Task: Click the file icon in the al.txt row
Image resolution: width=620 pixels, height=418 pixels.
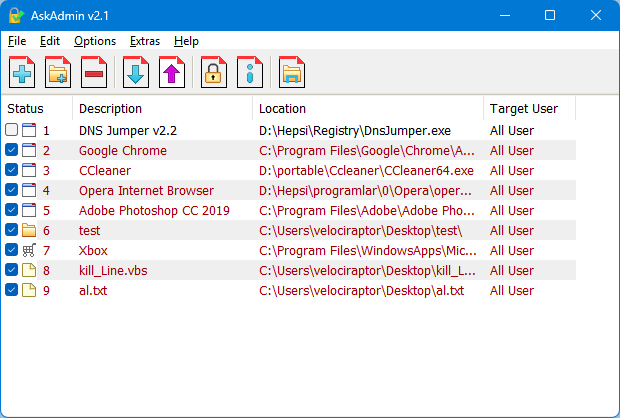Action: [29, 290]
